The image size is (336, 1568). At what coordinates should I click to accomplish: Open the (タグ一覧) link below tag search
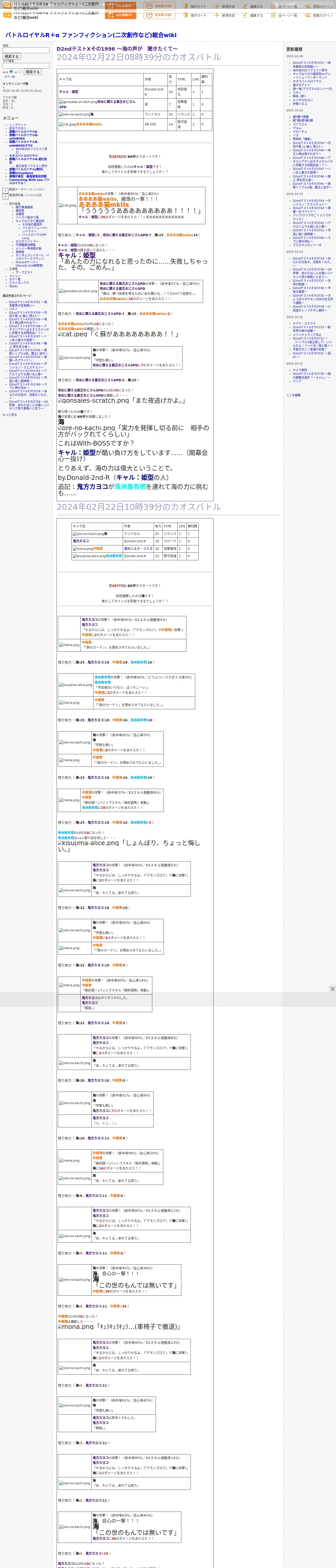coord(10,77)
